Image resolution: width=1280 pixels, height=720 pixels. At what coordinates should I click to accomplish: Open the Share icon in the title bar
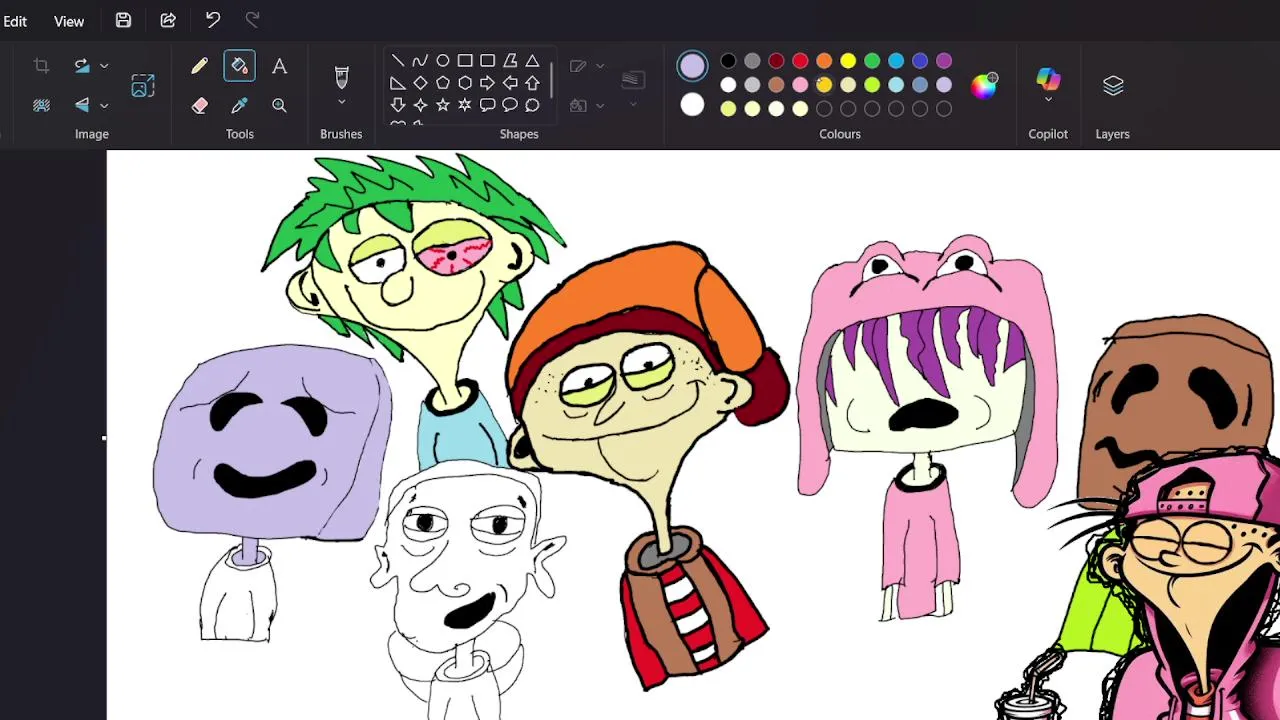tap(168, 20)
